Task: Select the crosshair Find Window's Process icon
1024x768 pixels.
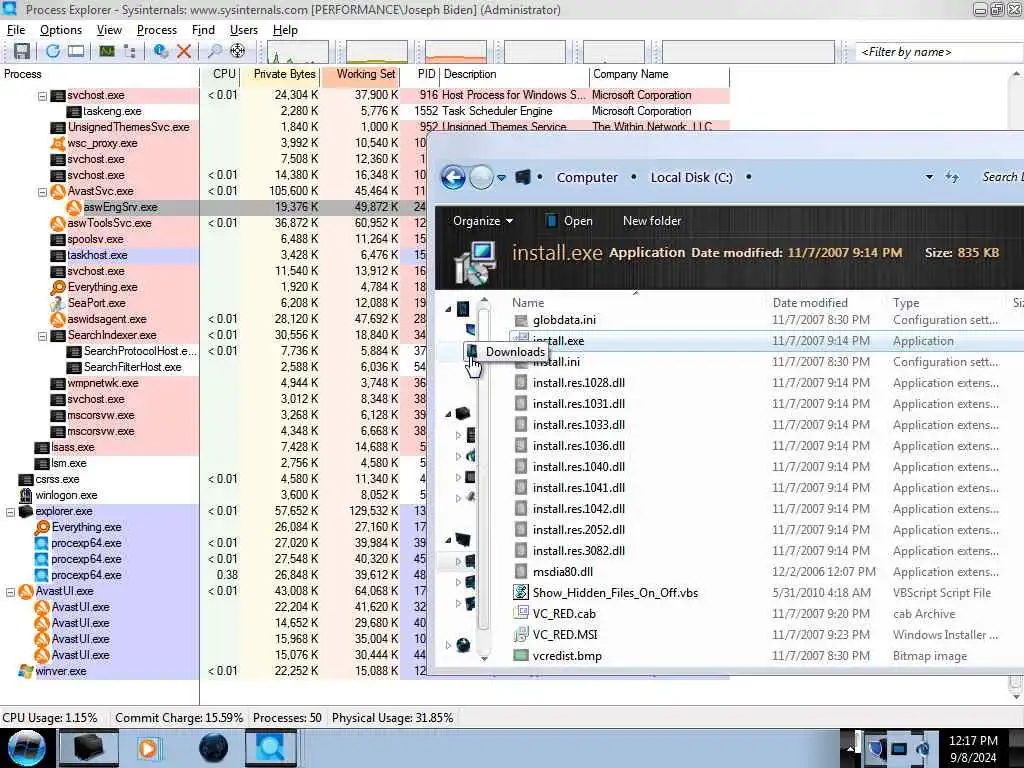Action: tap(238, 51)
